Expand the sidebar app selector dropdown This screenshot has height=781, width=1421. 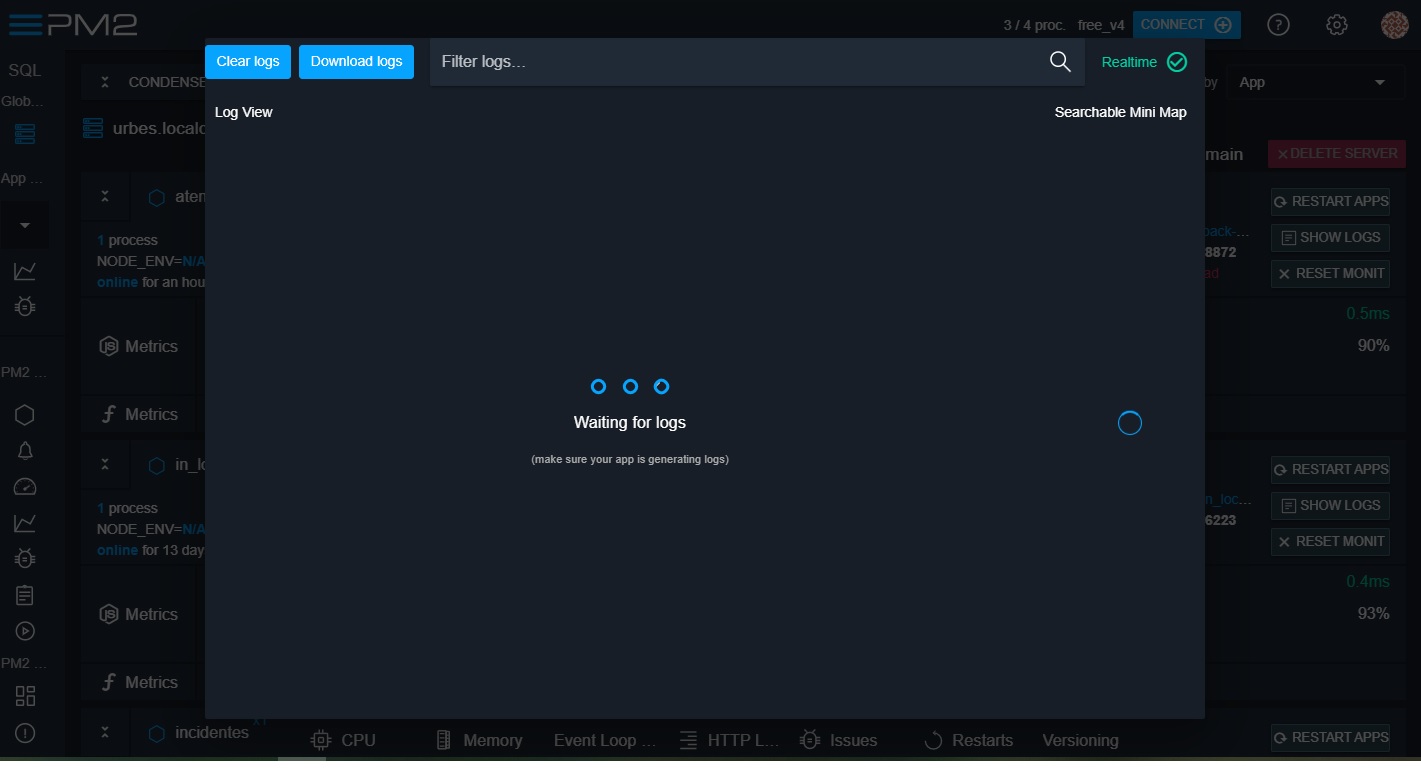point(24,224)
